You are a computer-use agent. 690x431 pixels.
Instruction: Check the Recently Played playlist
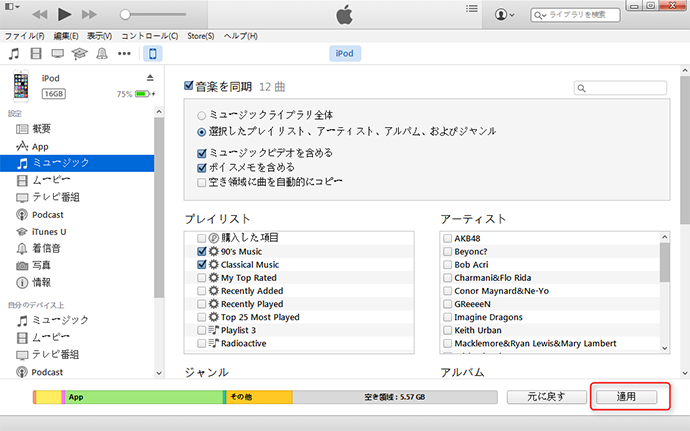[202, 304]
